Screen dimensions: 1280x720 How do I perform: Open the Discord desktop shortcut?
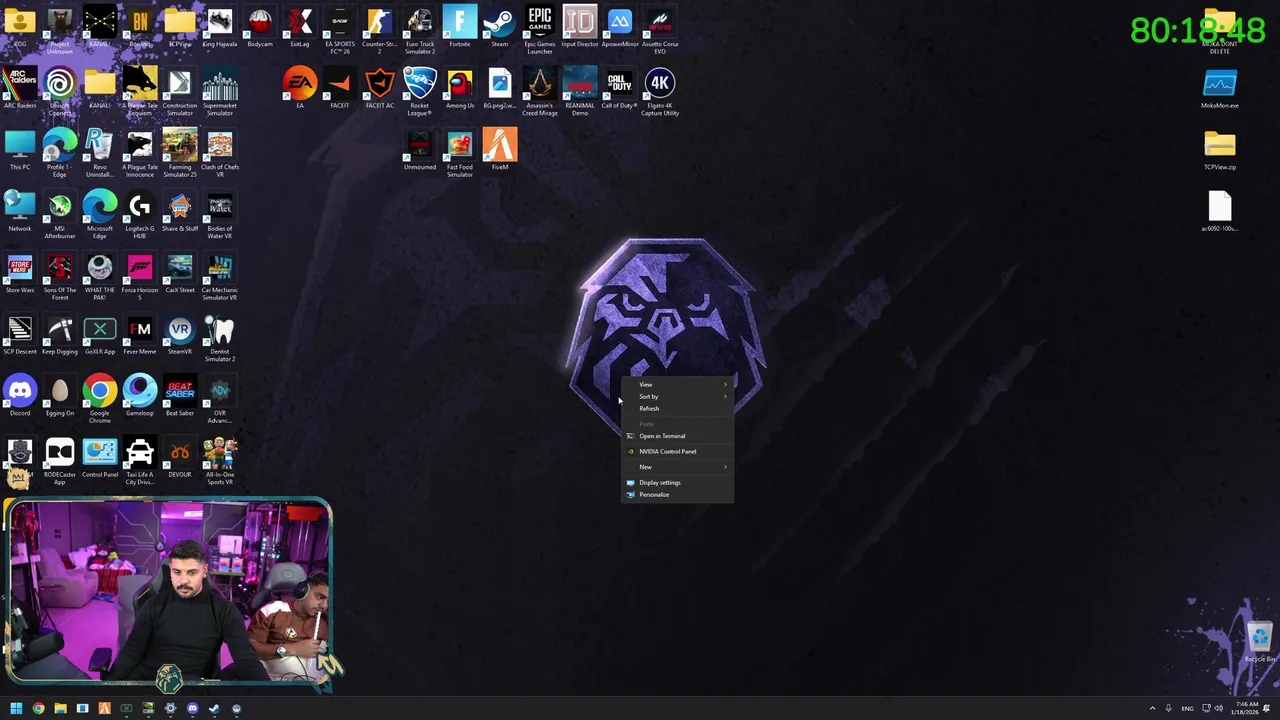point(20,396)
